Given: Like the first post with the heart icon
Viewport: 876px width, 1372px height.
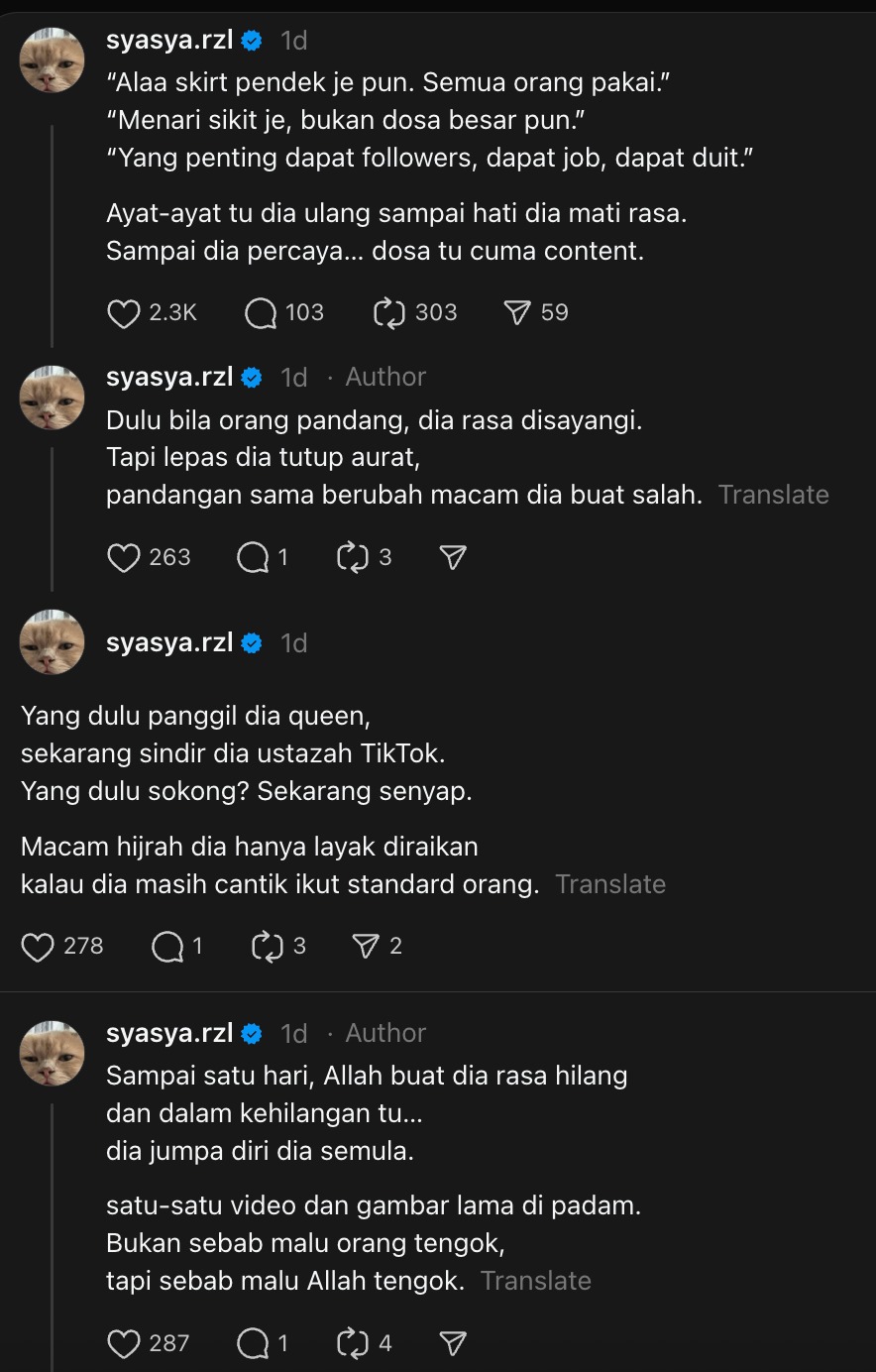Looking at the screenshot, I should click(x=123, y=312).
